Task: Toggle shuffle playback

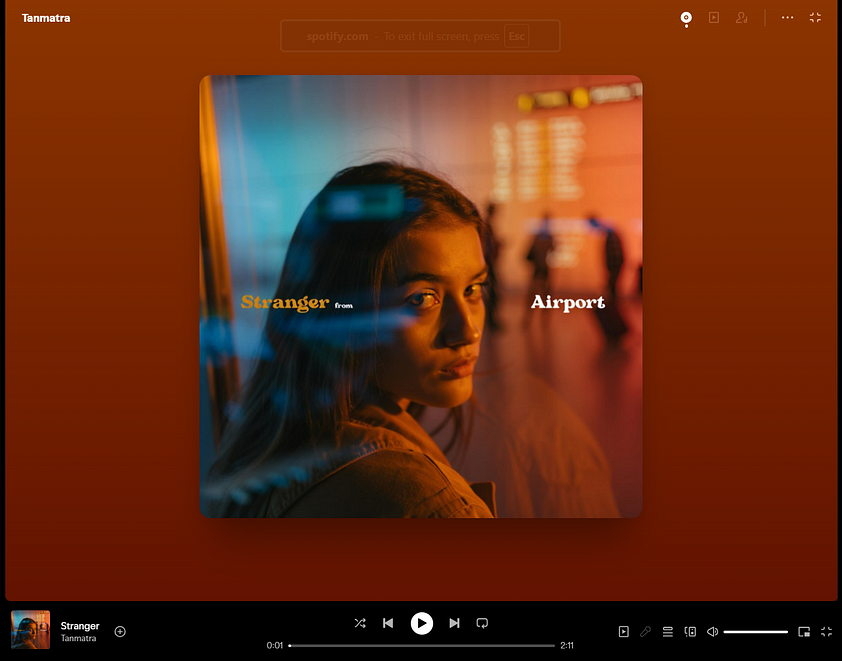Action: [360, 623]
